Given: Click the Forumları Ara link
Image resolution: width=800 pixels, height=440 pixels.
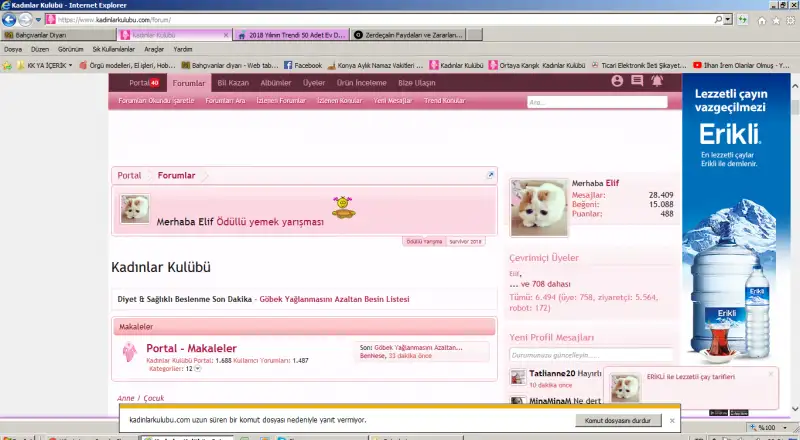Looking at the screenshot, I should (x=226, y=101).
